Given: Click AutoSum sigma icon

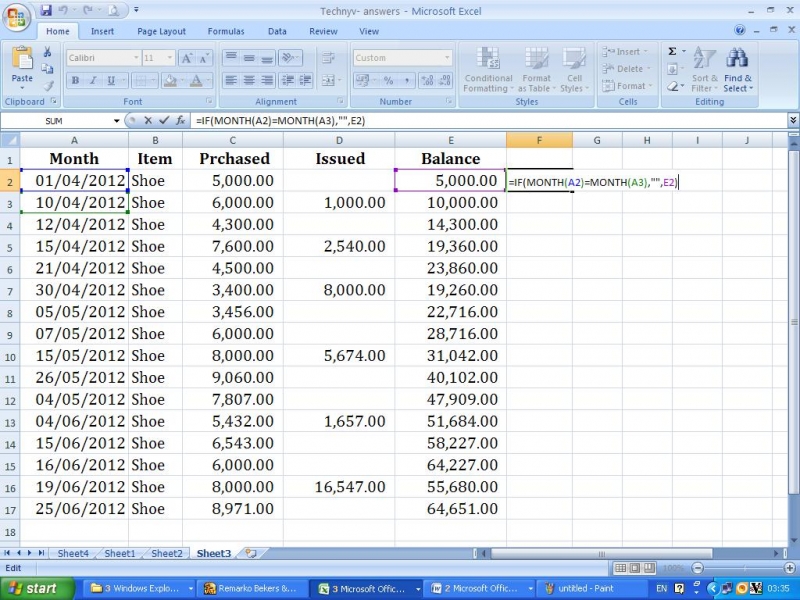Looking at the screenshot, I should click(672, 52).
